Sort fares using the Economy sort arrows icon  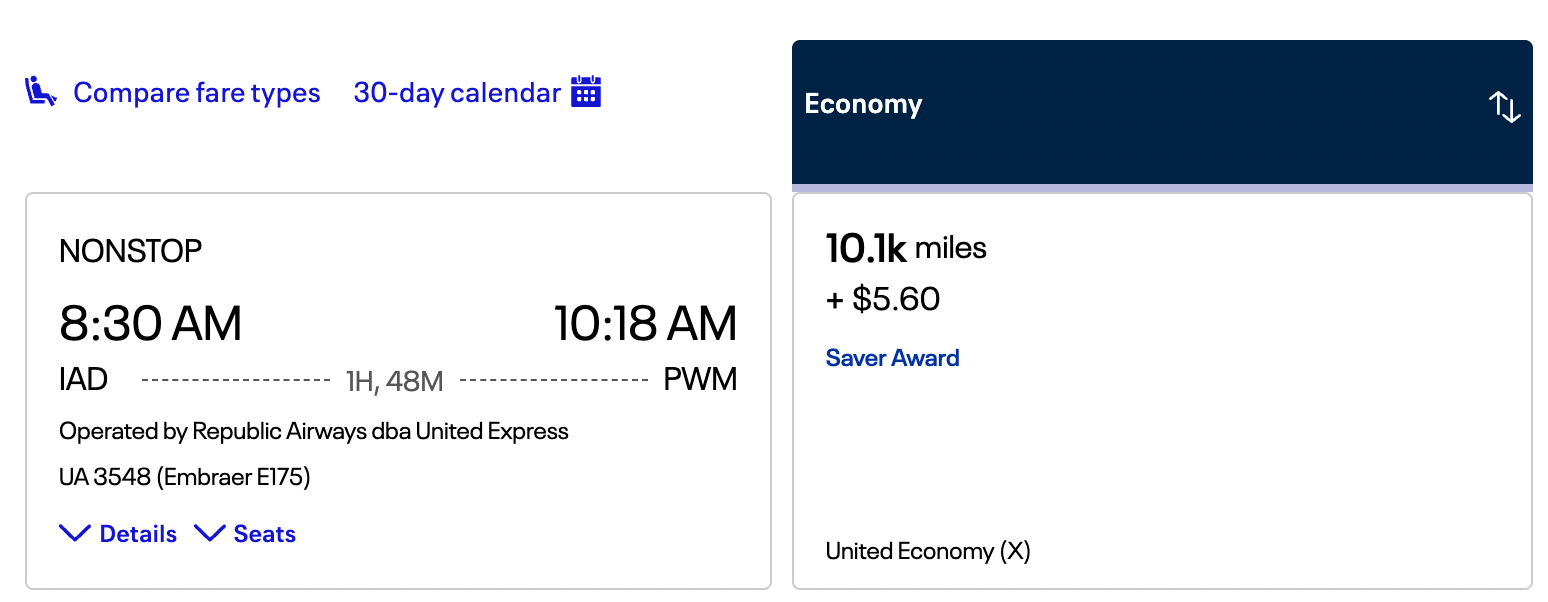(1504, 106)
